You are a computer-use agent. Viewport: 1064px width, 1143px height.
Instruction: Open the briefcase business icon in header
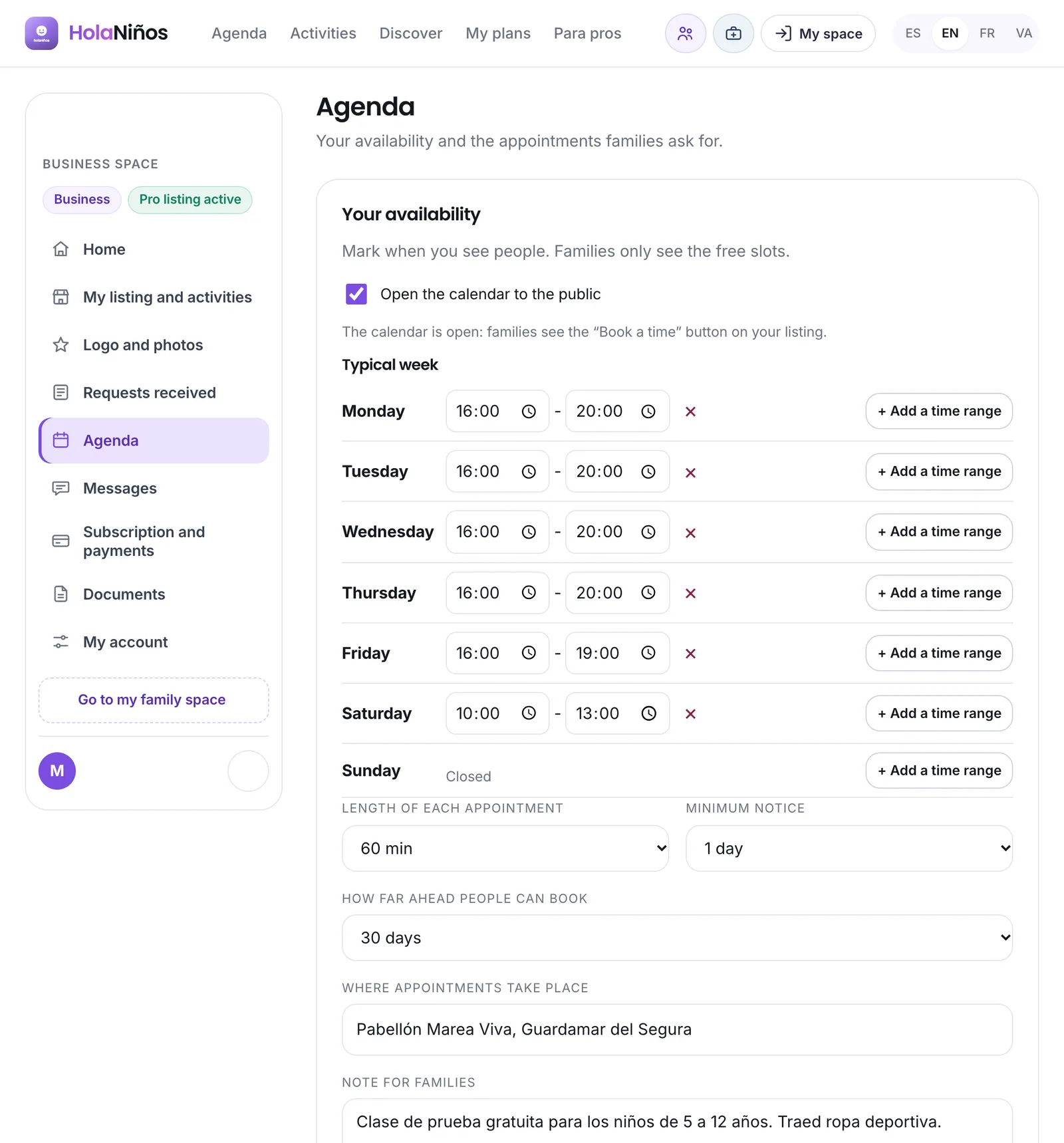[x=733, y=33]
